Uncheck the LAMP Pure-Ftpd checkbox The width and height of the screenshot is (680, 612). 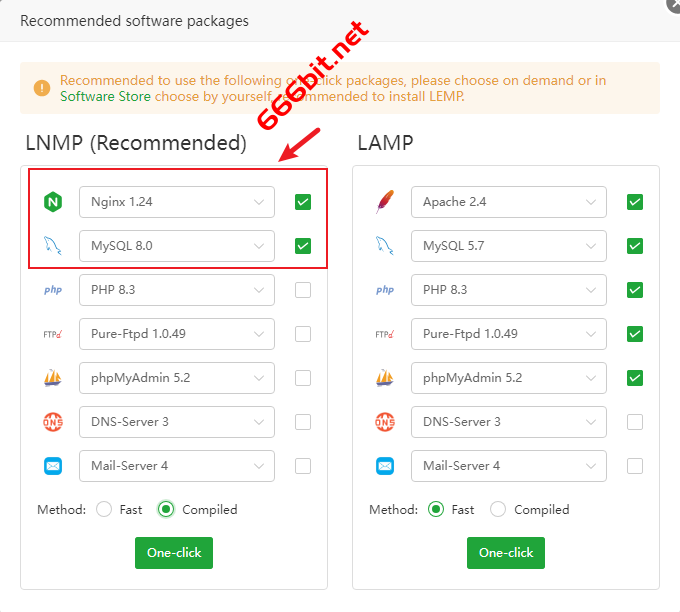[635, 334]
